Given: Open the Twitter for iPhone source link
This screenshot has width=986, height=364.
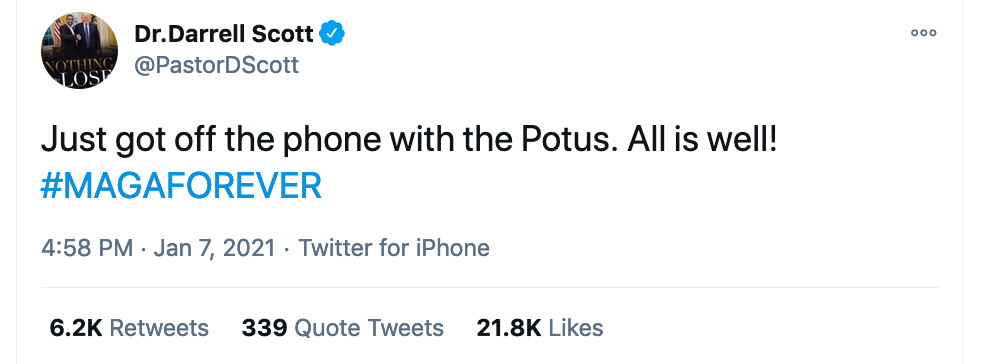Looking at the screenshot, I should (394, 248).
